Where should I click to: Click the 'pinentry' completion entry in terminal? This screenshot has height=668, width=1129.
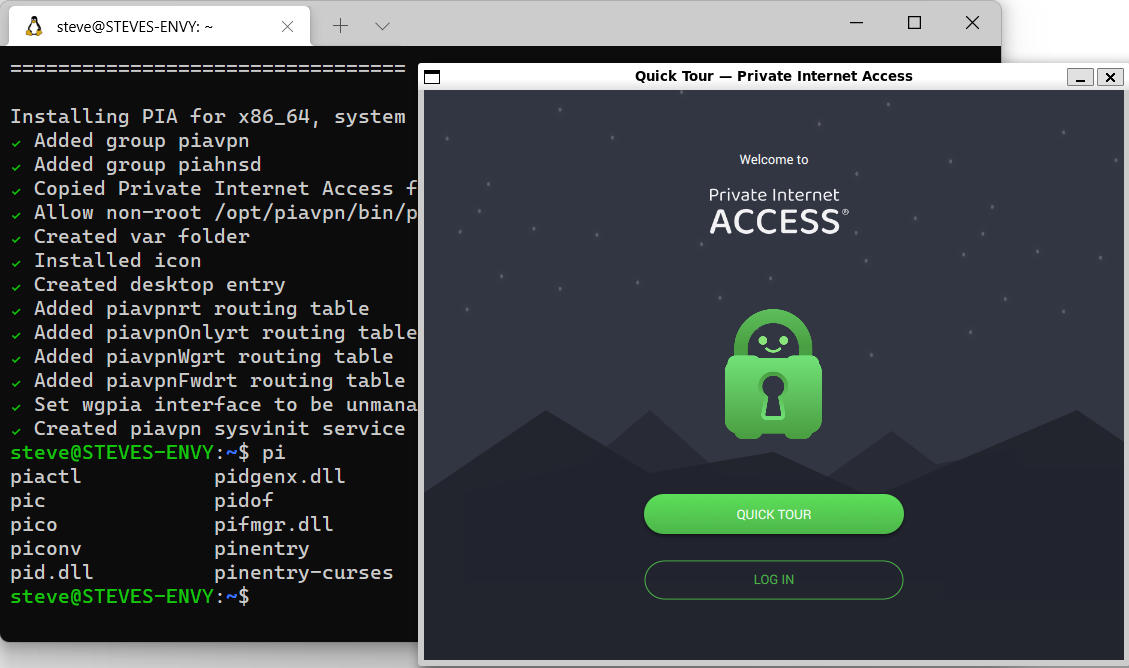click(x=261, y=549)
